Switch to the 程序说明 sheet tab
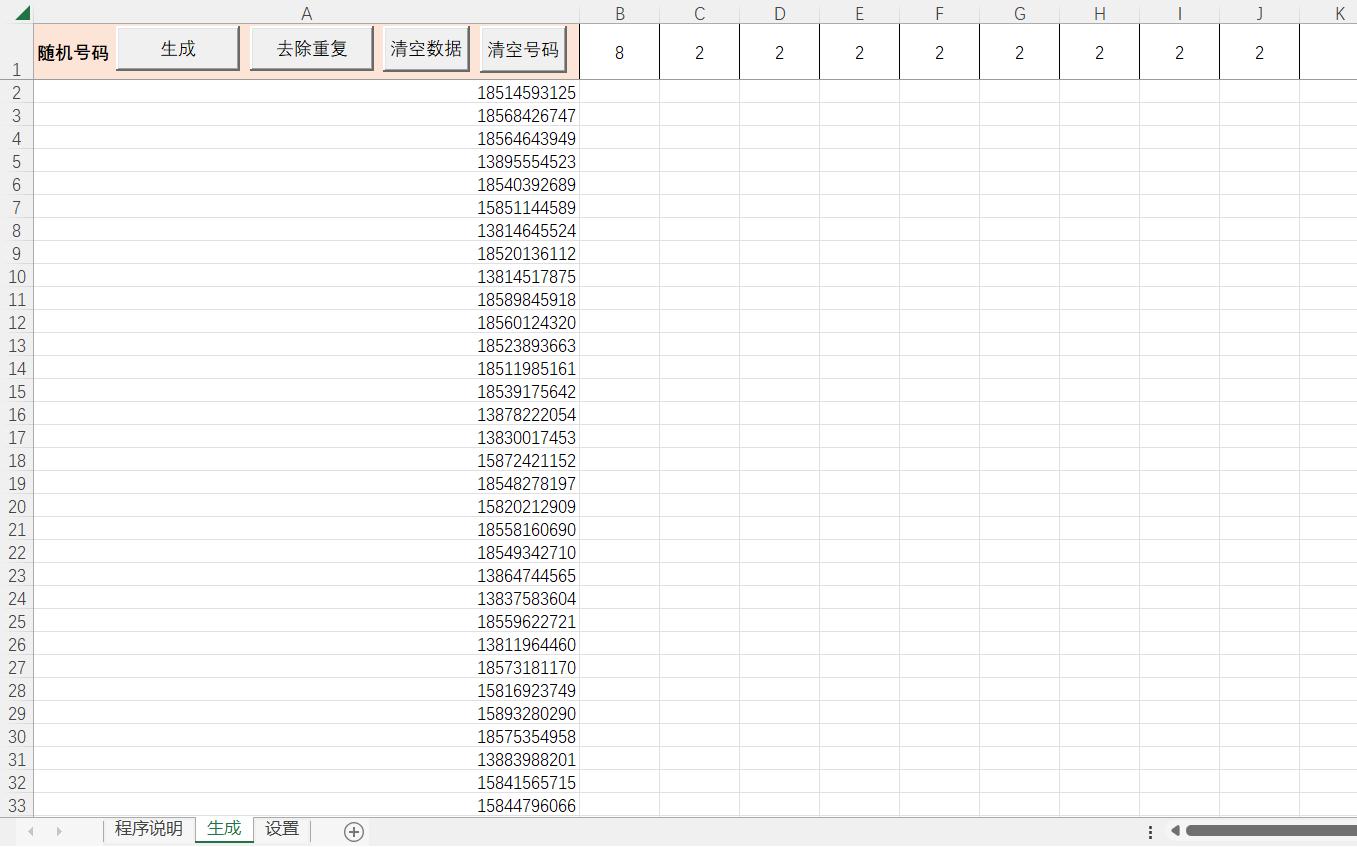 [147, 829]
